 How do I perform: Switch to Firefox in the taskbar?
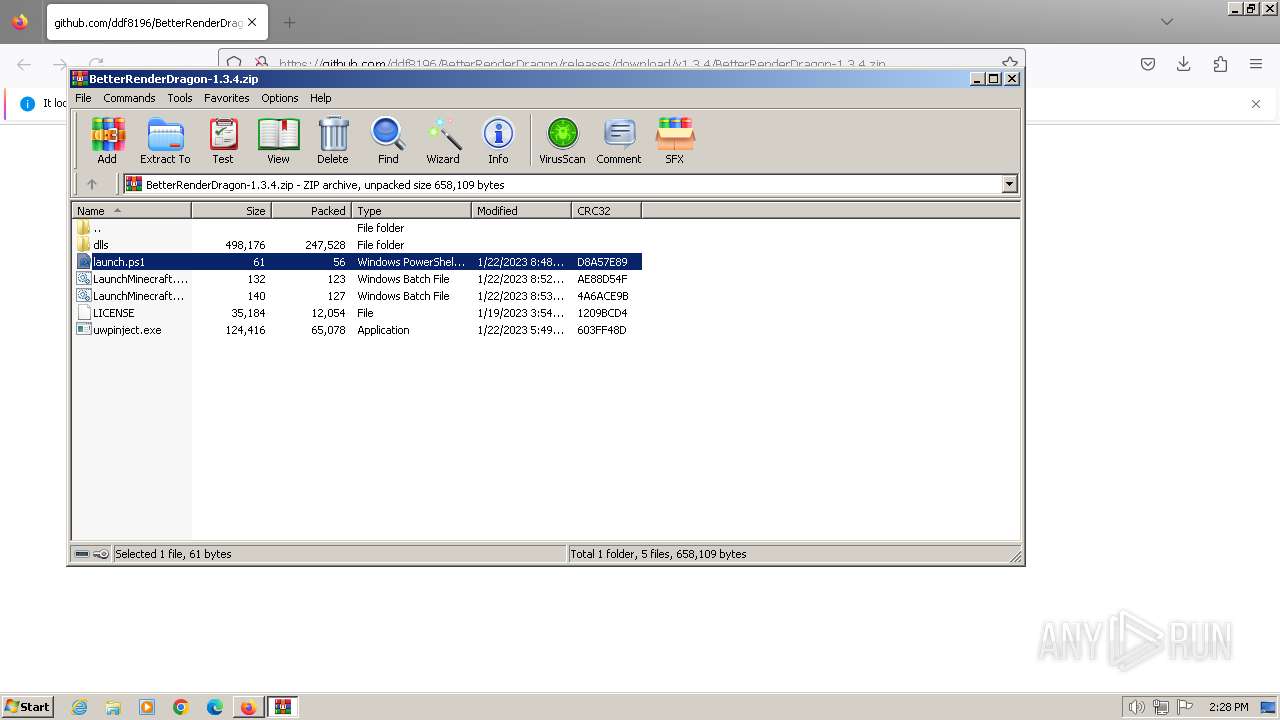tap(248, 707)
